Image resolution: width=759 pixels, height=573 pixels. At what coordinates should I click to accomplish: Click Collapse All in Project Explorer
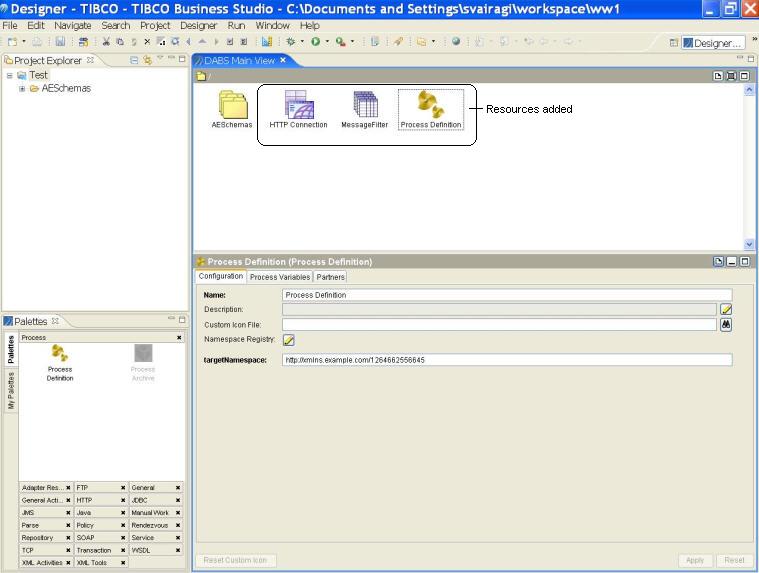[134, 60]
